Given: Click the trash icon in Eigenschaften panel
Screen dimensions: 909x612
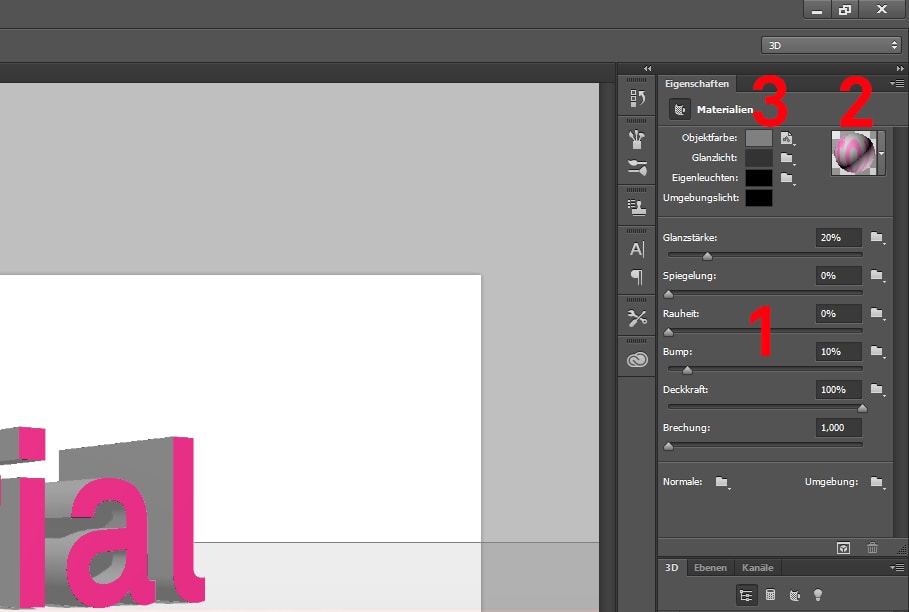Looking at the screenshot, I should [872, 547].
